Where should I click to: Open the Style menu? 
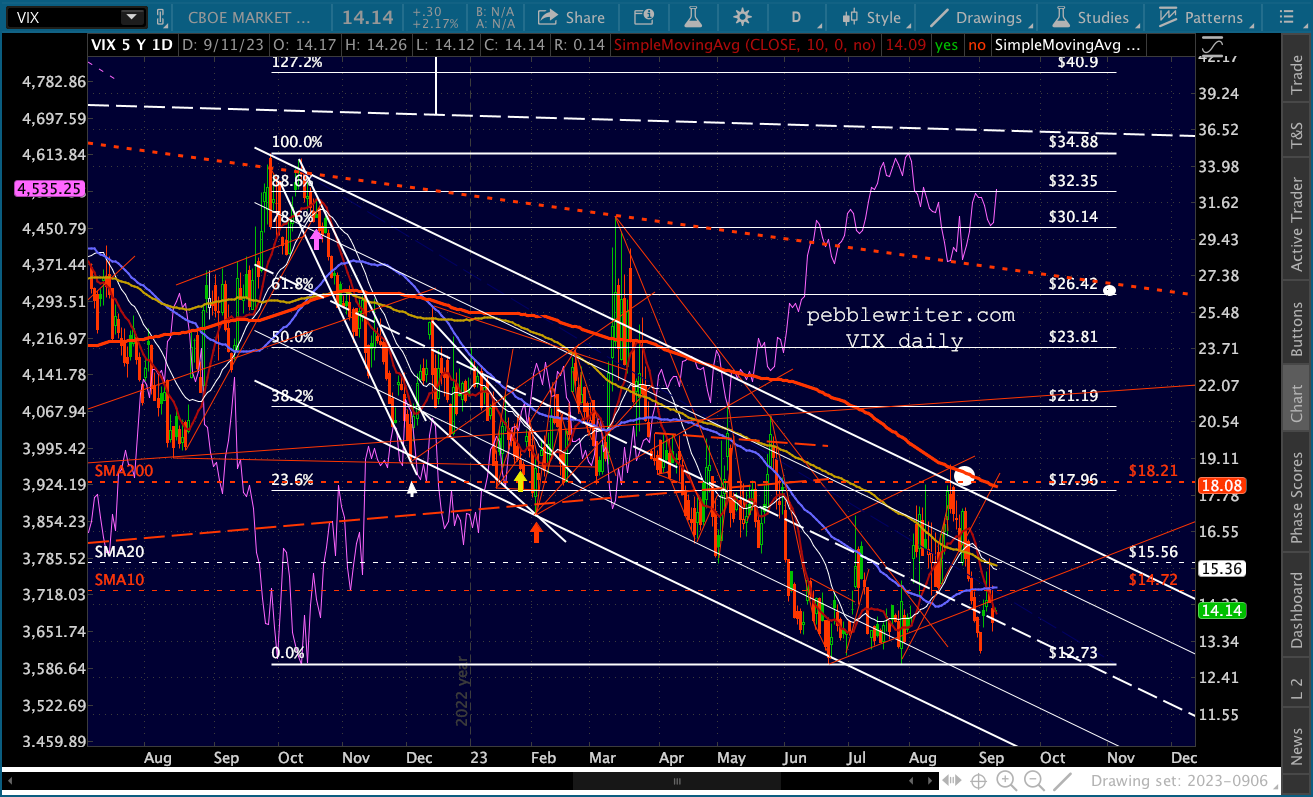click(x=872, y=17)
